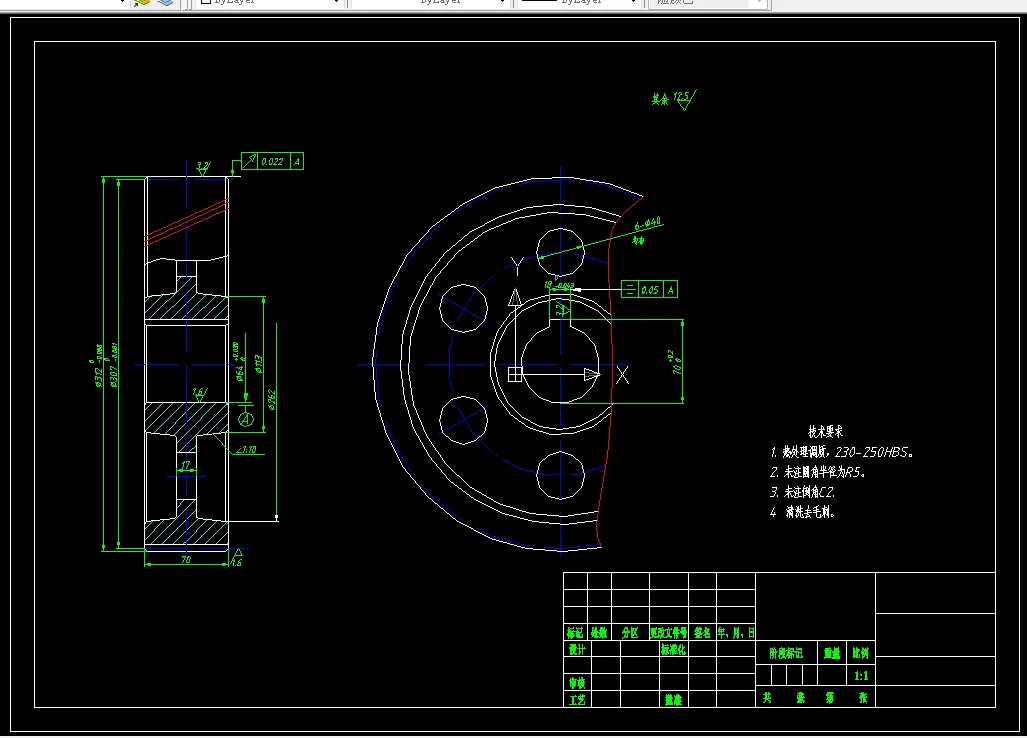This screenshot has height=738, width=1027.
Task: Select the φ307 diameter dimension
Action: pyautogui.click(x=114, y=365)
